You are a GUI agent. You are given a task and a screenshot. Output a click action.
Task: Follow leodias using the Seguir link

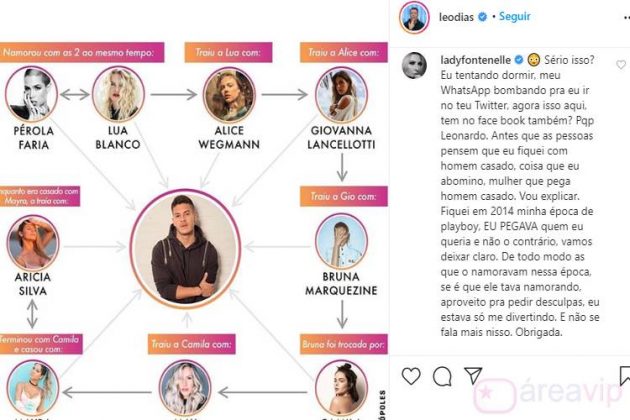514,16
